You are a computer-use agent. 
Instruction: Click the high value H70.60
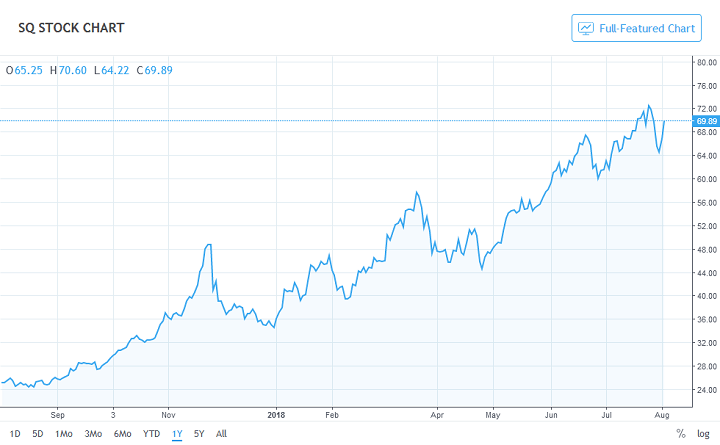coord(68,70)
